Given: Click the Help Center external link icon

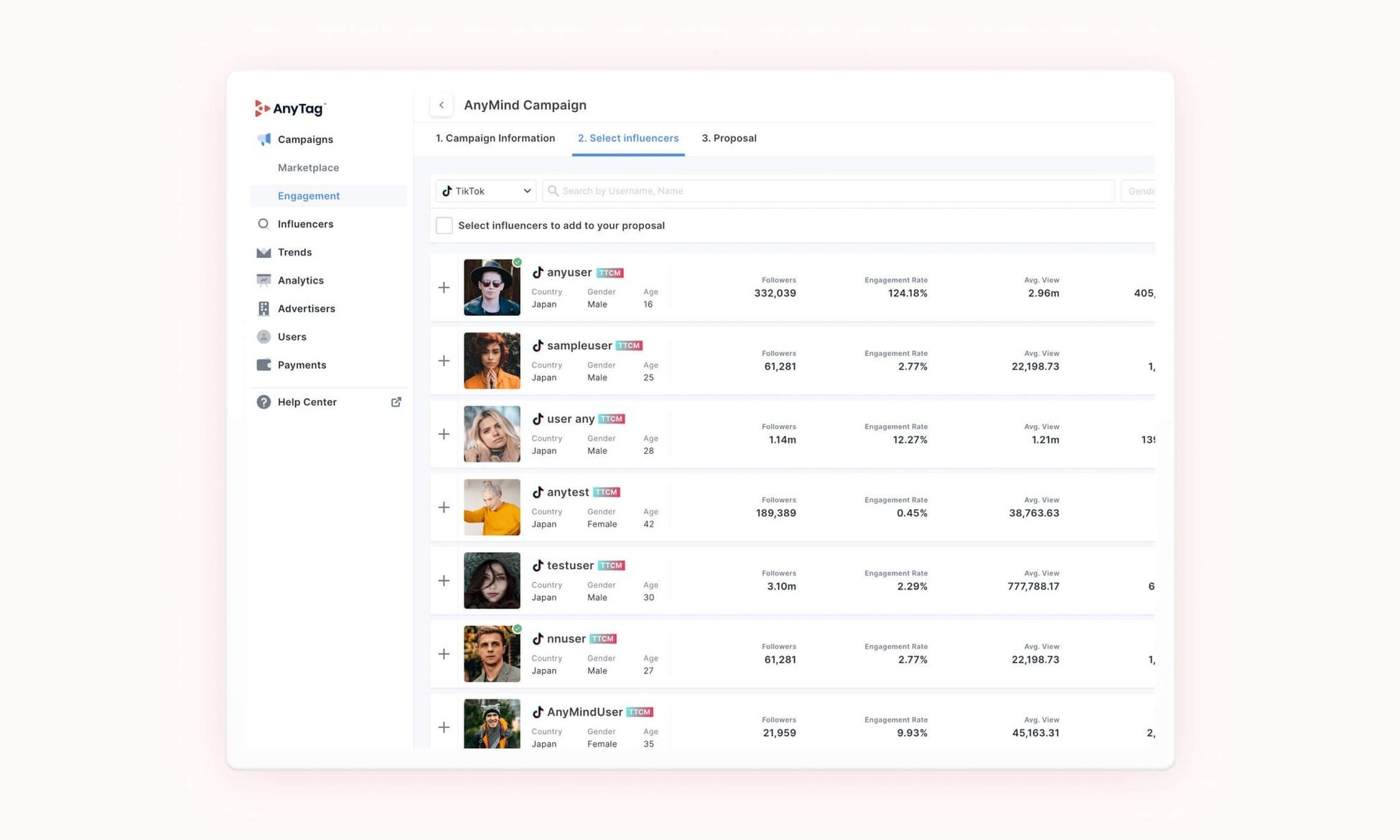Looking at the screenshot, I should pyautogui.click(x=396, y=402).
